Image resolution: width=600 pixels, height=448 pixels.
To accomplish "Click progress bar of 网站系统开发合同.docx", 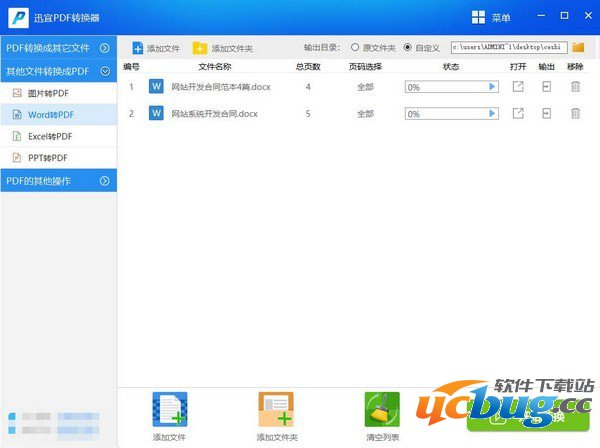I will click(x=452, y=114).
